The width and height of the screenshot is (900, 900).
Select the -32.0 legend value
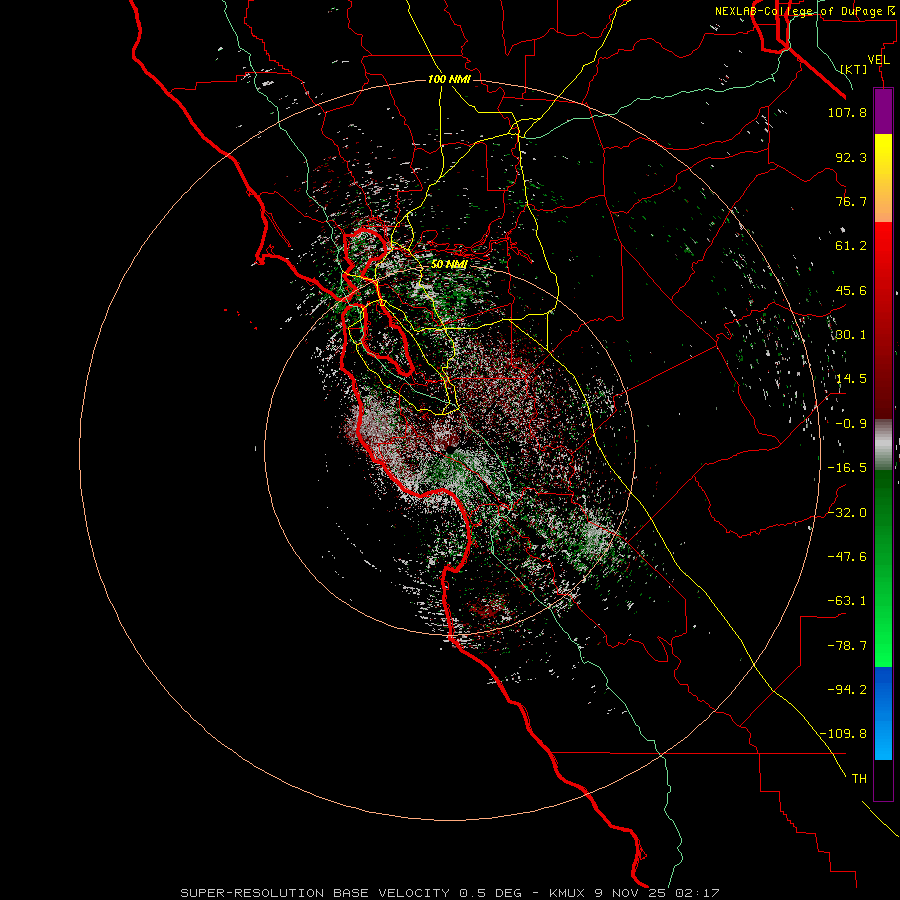click(847, 513)
